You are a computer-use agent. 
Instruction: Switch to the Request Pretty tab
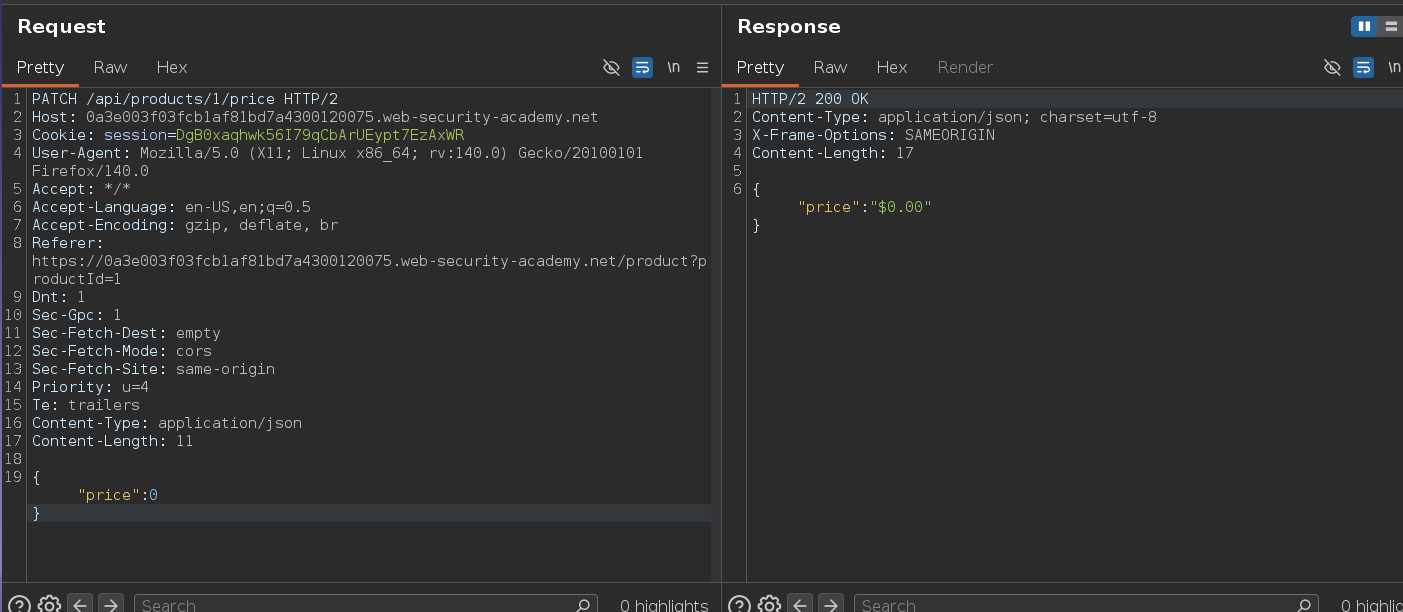point(40,67)
